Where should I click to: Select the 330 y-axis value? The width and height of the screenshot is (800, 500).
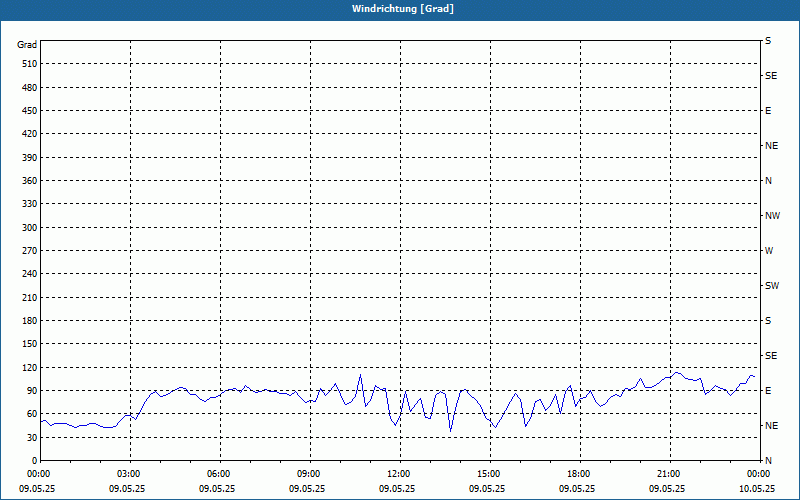pos(30,204)
